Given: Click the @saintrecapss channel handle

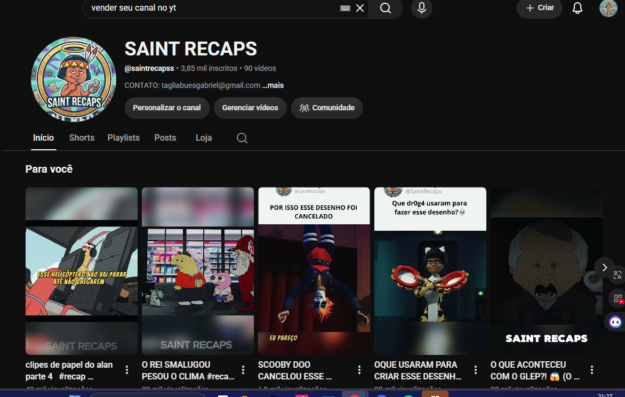Looking at the screenshot, I should 149,69.
